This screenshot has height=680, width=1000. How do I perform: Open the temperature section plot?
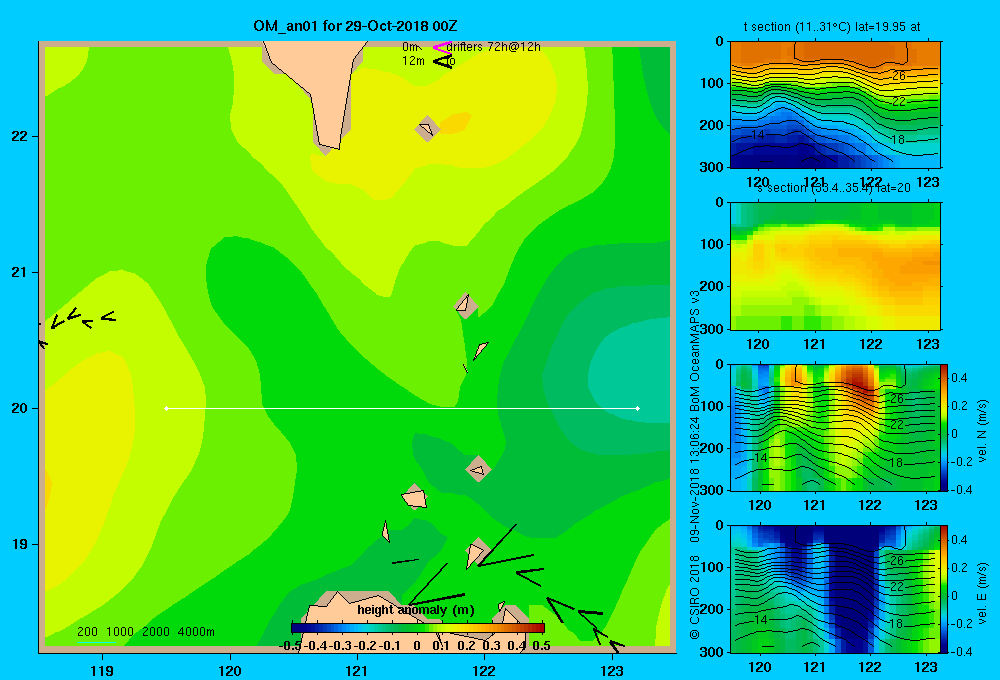tap(835, 105)
